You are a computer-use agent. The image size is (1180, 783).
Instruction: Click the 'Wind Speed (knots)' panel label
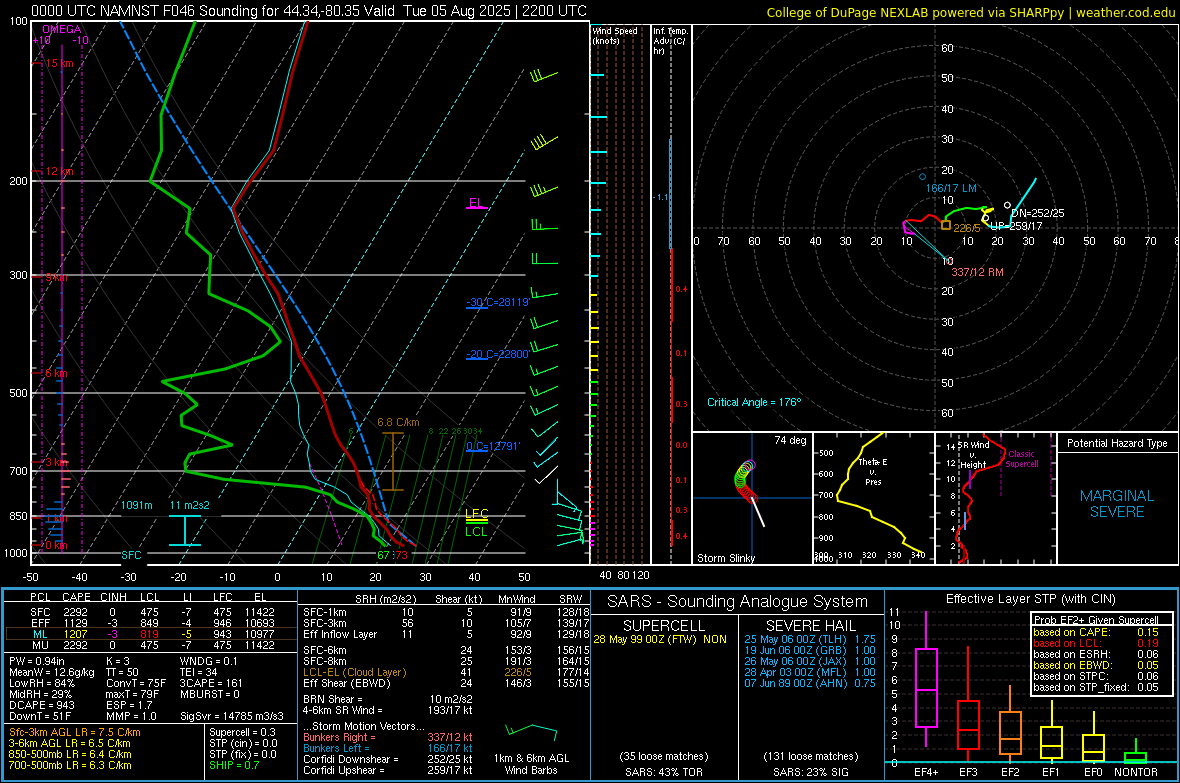[615, 35]
